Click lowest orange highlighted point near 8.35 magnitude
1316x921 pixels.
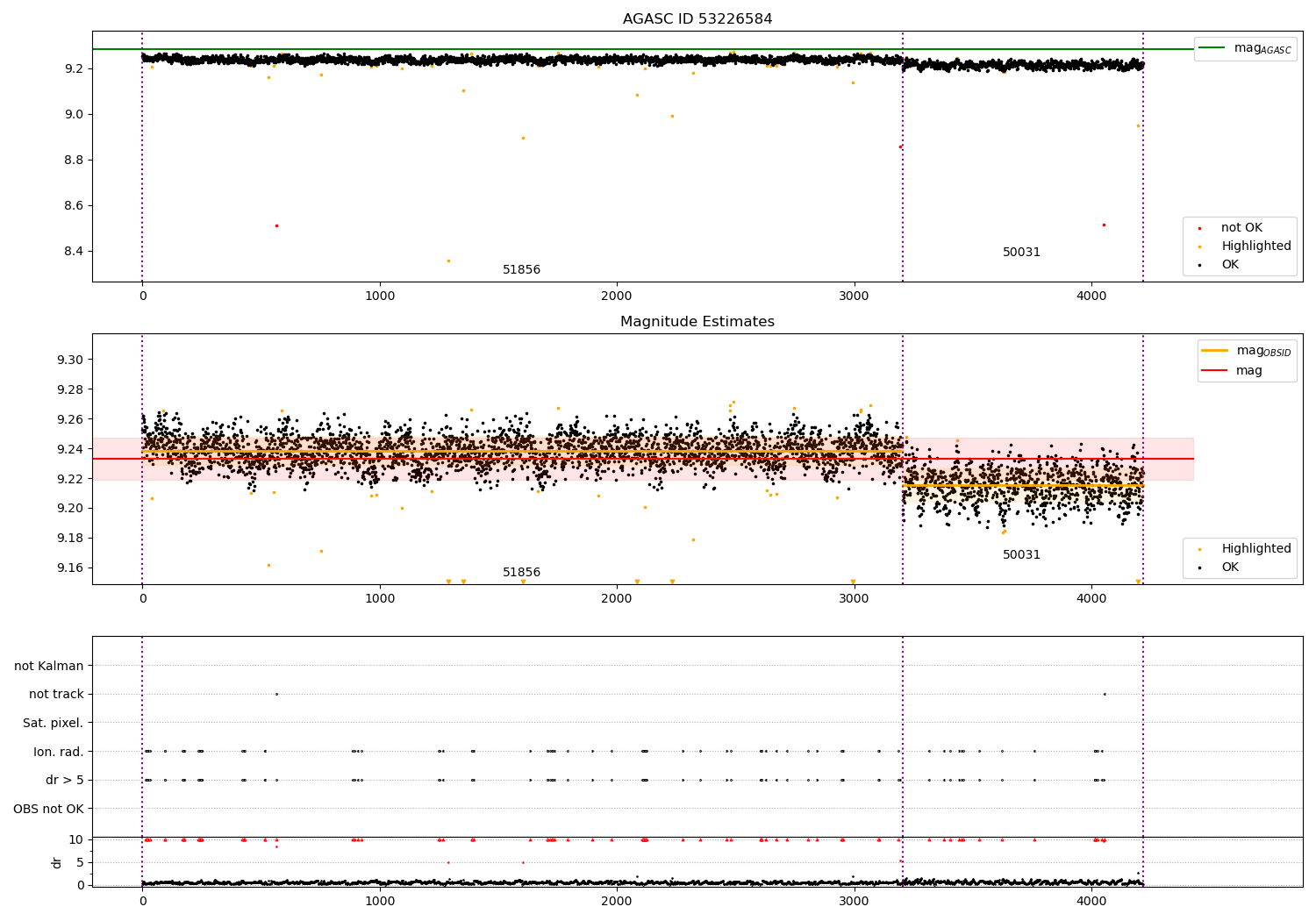(448, 261)
